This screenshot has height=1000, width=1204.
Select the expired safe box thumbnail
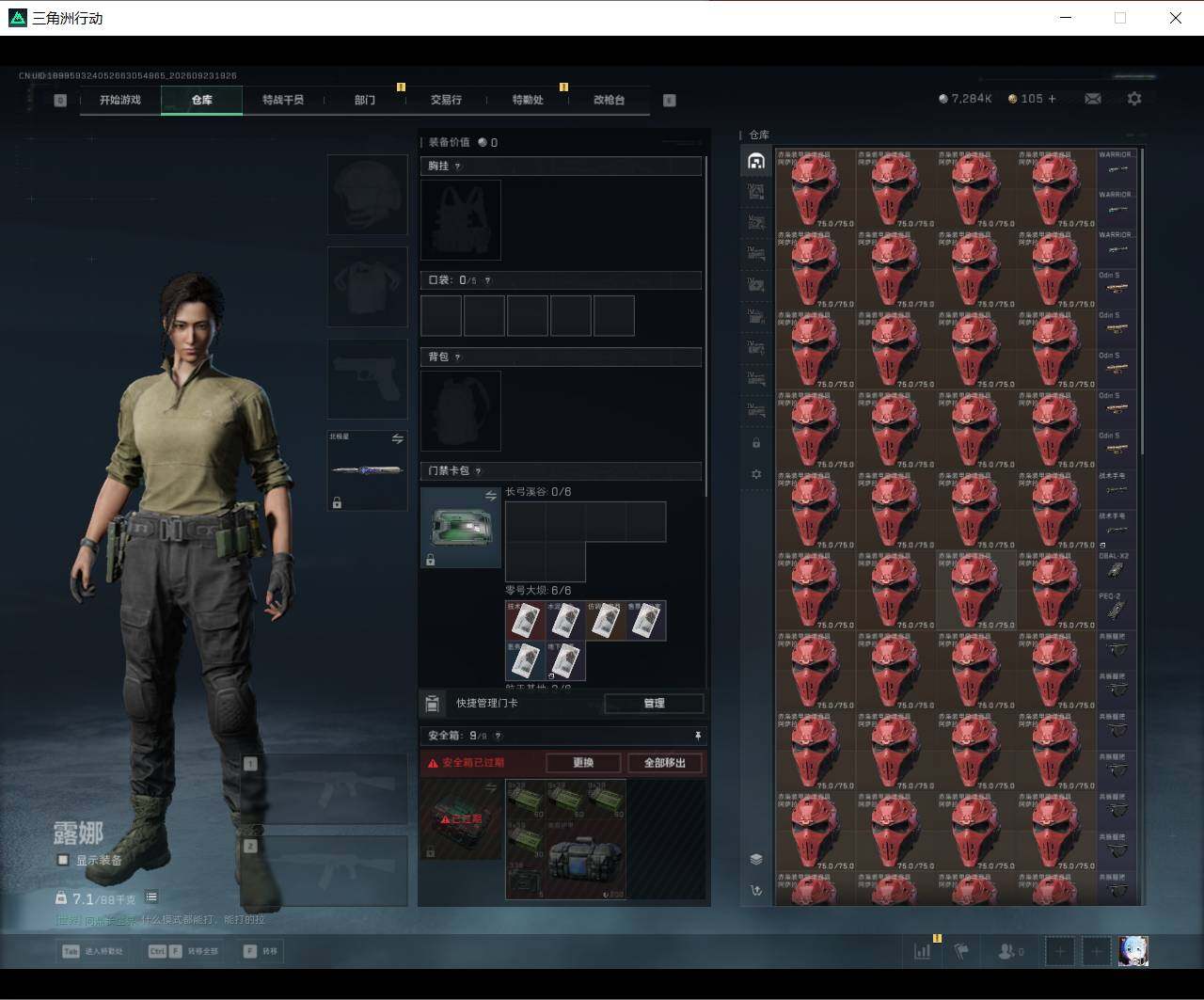tap(461, 819)
